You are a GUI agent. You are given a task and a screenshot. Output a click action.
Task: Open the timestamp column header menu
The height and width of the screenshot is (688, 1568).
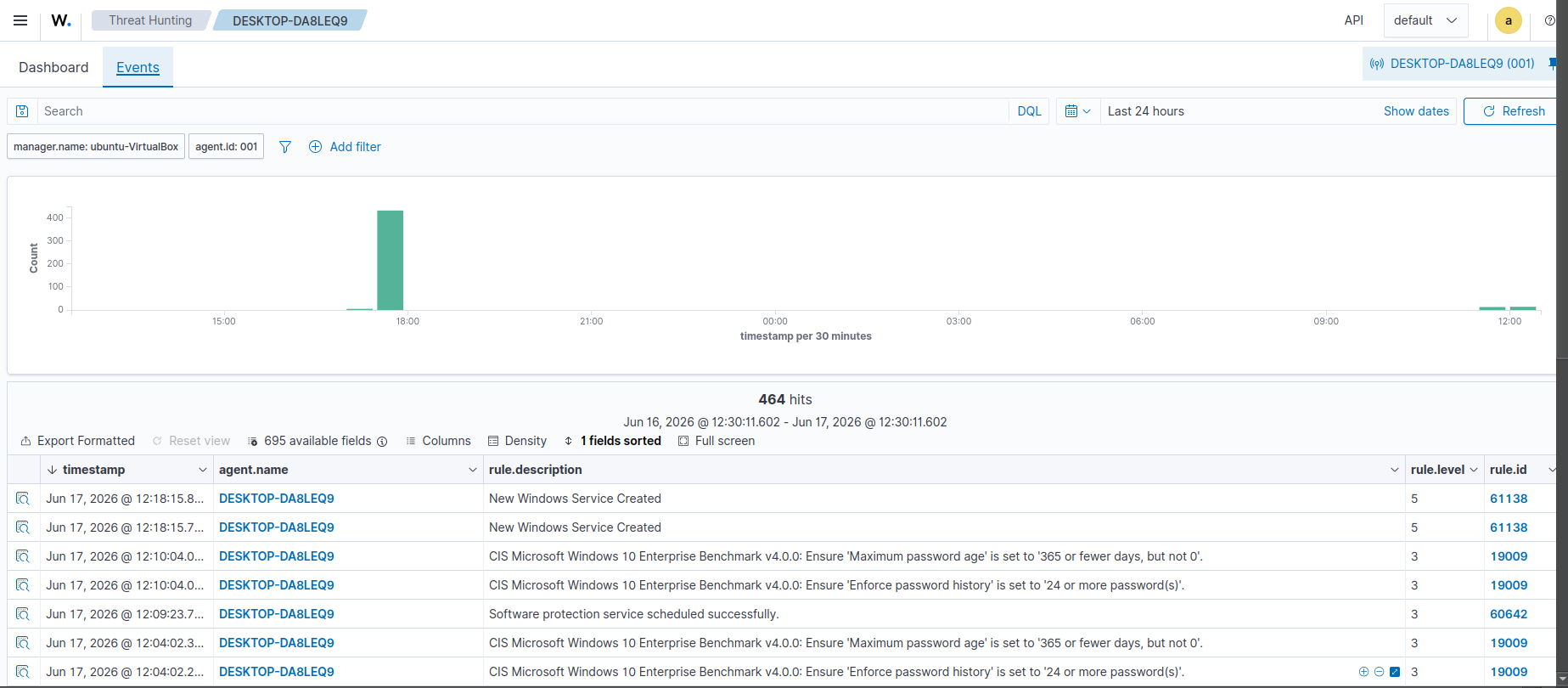(x=202, y=470)
